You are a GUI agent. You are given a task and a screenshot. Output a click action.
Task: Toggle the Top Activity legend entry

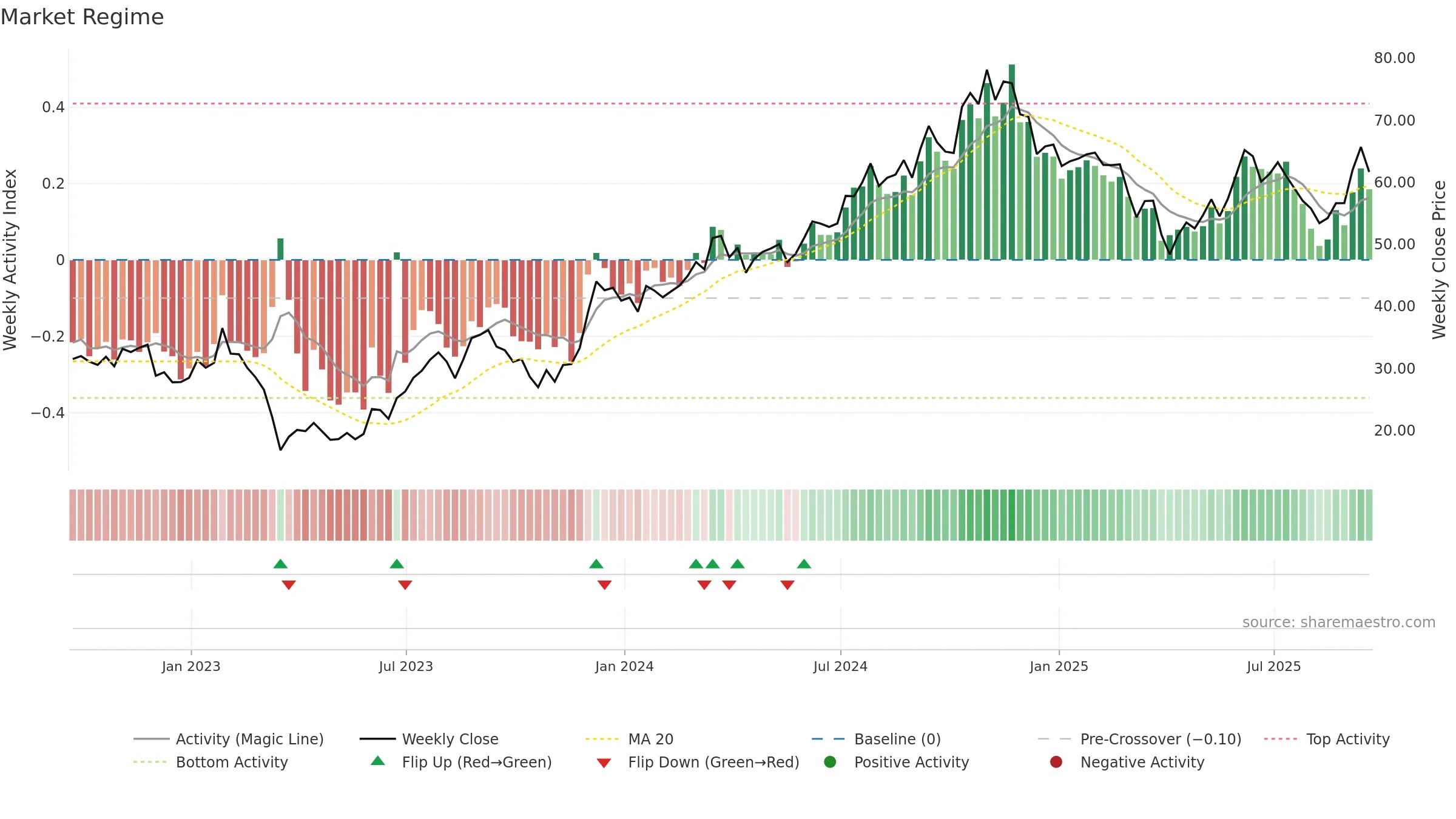point(1327,739)
